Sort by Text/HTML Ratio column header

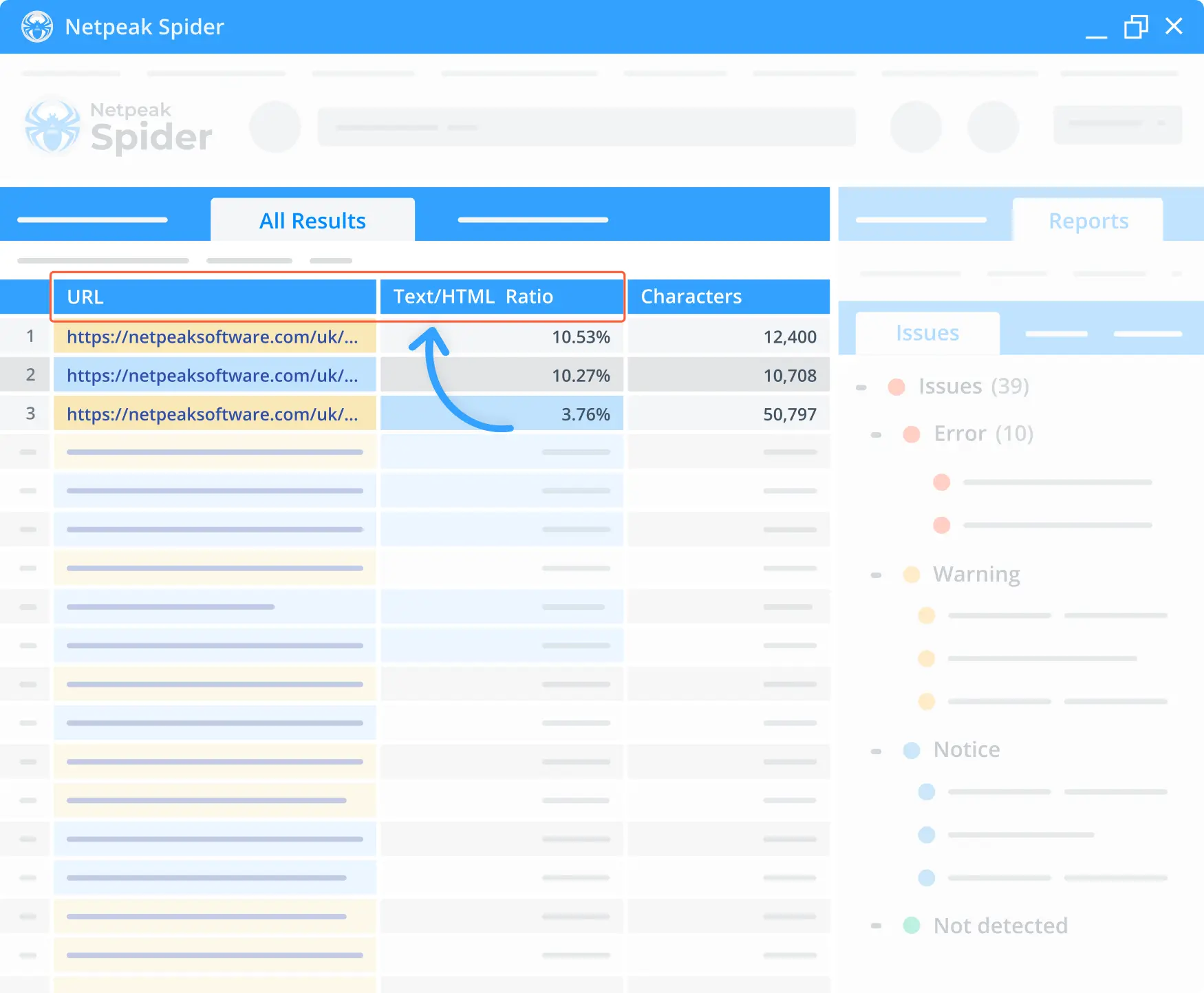point(502,297)
